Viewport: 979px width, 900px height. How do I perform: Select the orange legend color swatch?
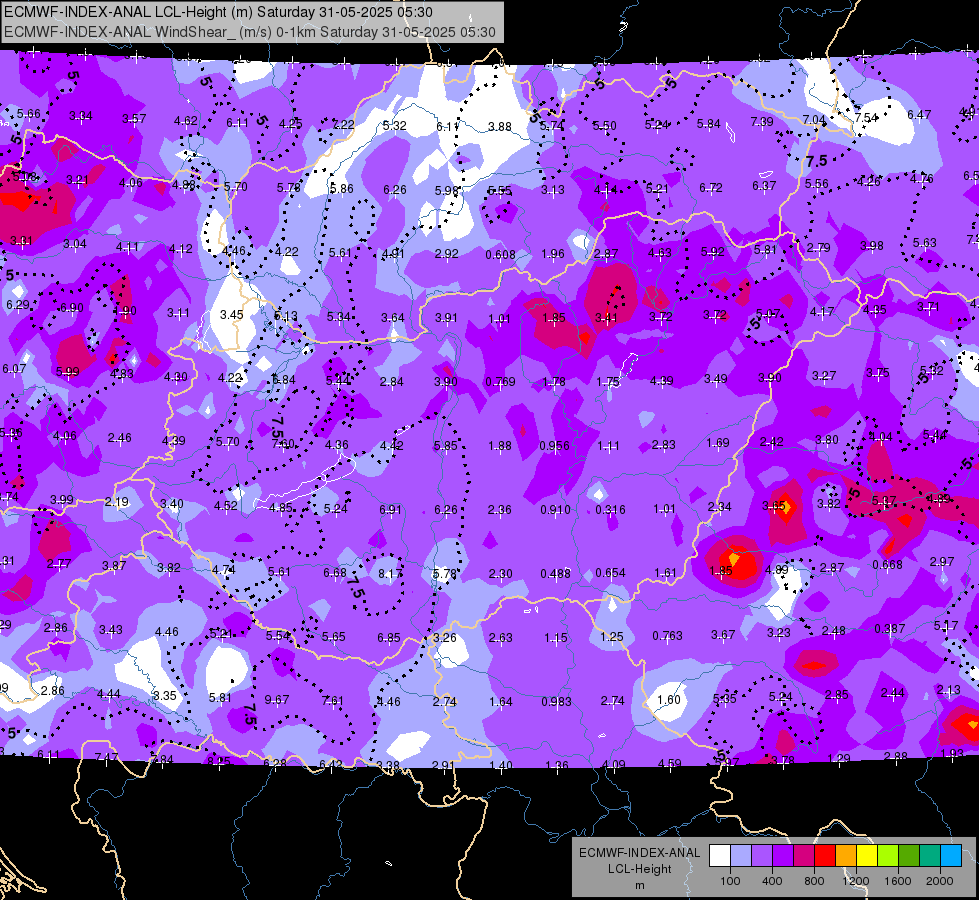tap(846, 856)
